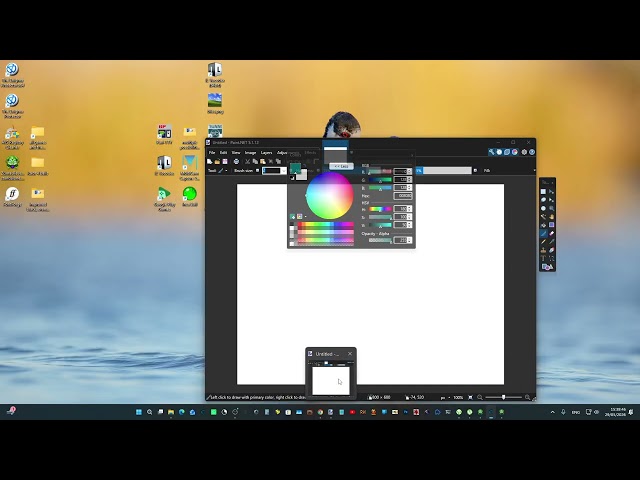Show hidden system tray icons chevron
640x480 pixels.
coord(553,412)
